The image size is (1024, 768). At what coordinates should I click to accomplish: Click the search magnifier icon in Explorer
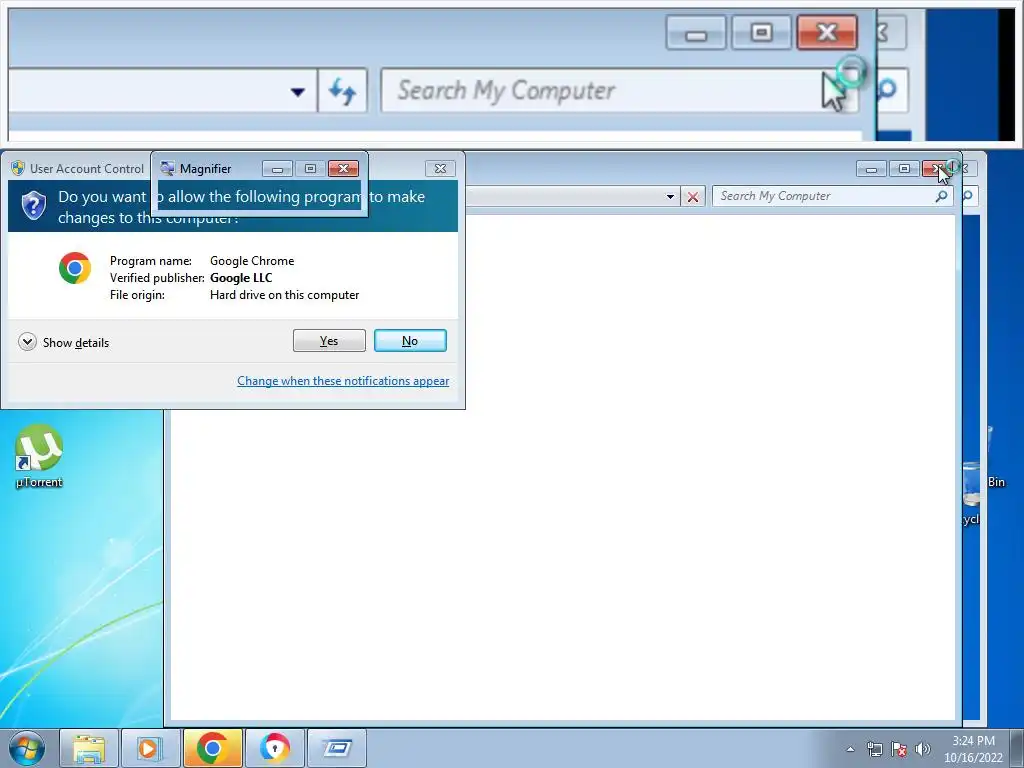[x=941, y=196]
